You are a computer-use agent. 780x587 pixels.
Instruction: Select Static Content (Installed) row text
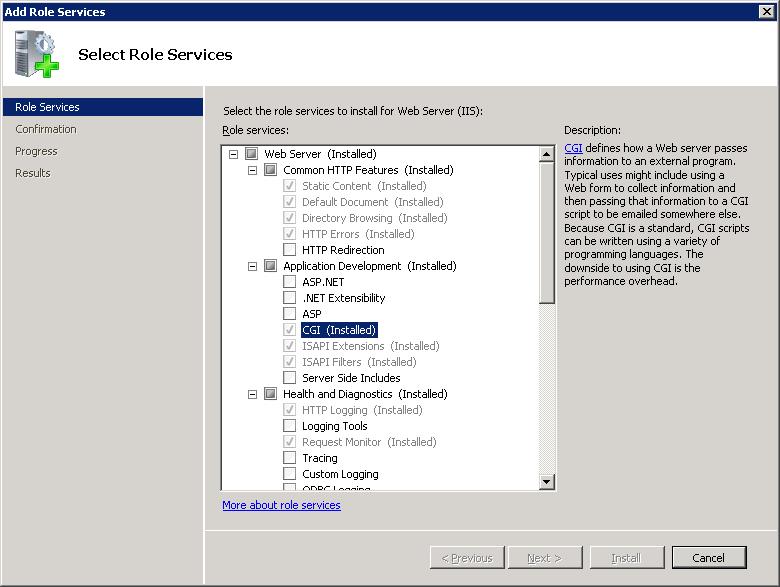[364, 186]
